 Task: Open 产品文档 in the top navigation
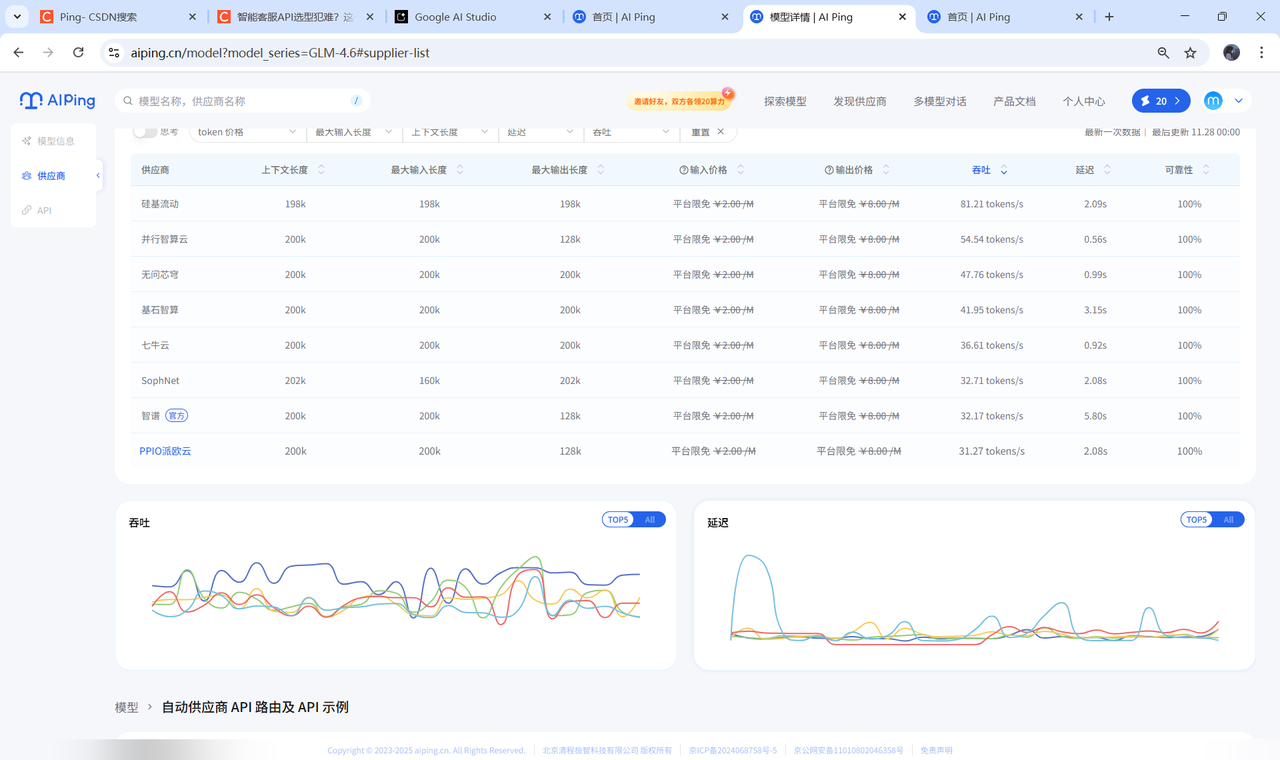[1014, 101]
